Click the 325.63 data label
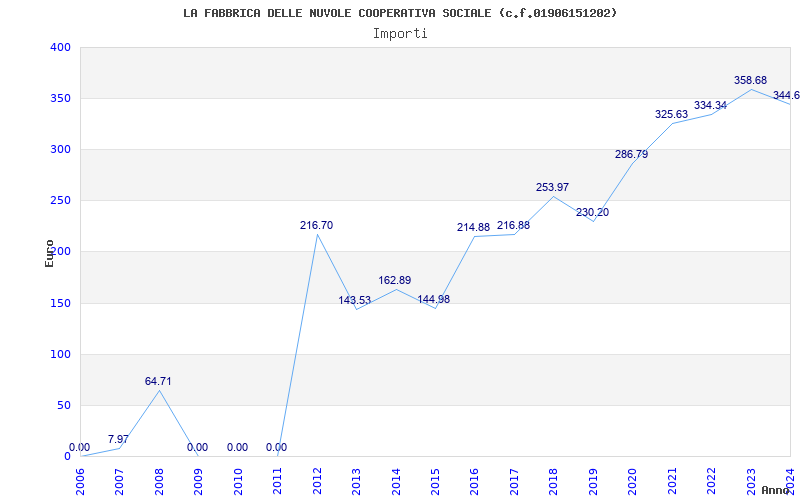The height and width of the screenshot is (500, 800). 671,115
